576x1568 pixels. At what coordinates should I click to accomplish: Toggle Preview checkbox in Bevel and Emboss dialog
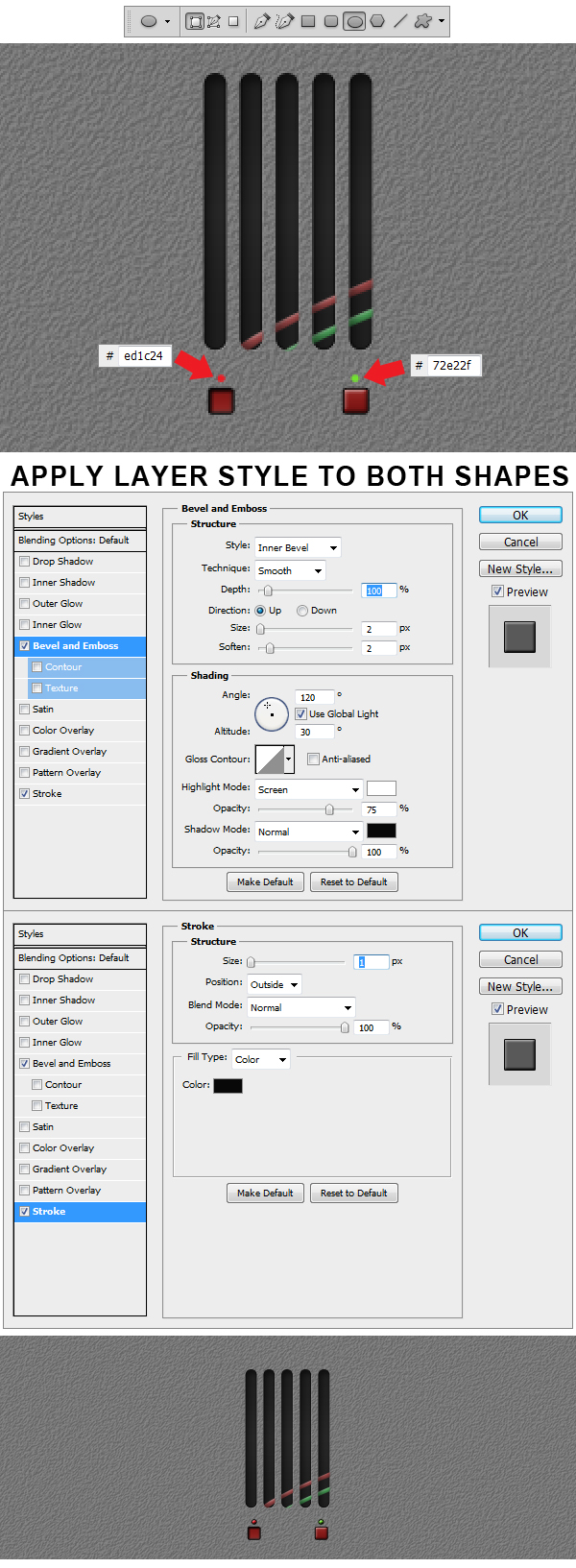(x=497, y=591)
